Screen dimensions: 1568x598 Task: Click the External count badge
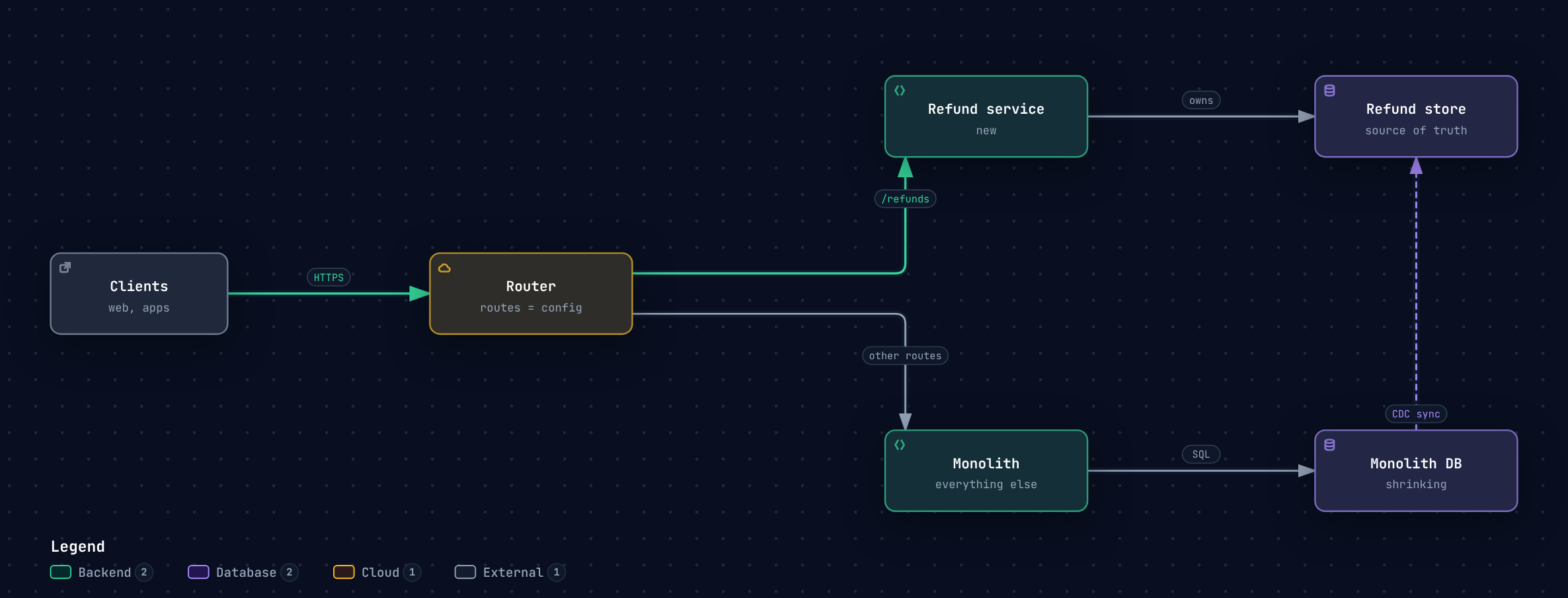557,572
